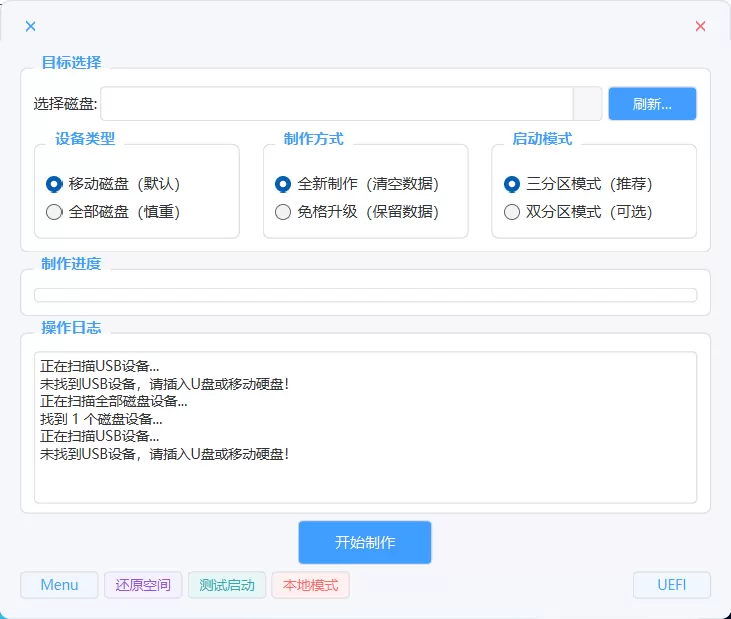Viewport: 731px width, 619px height.
Task: Toggle the UEFI button
Action: click(672, 585)
